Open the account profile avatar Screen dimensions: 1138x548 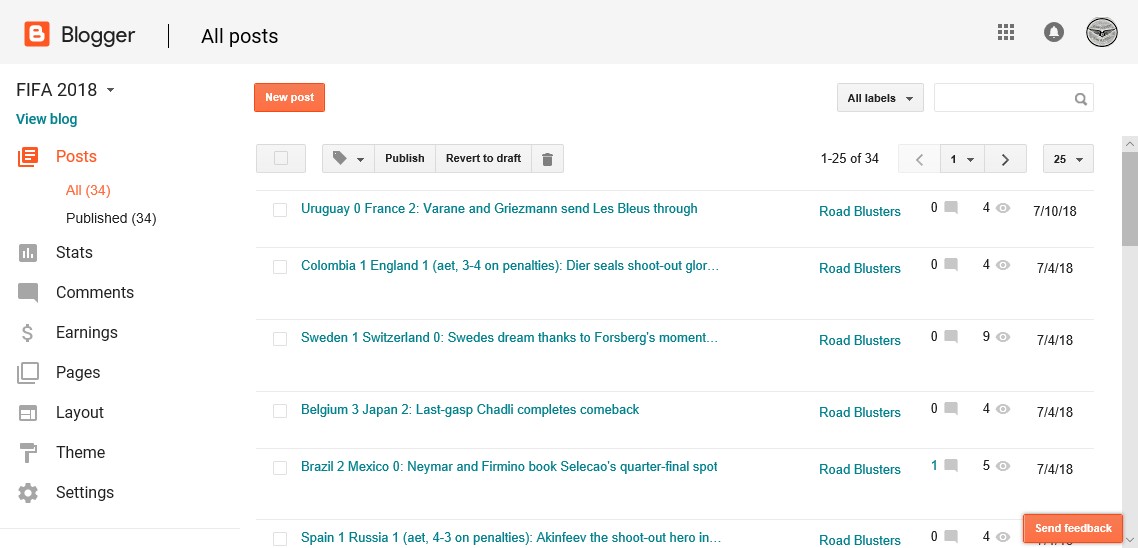[1102, 33]
